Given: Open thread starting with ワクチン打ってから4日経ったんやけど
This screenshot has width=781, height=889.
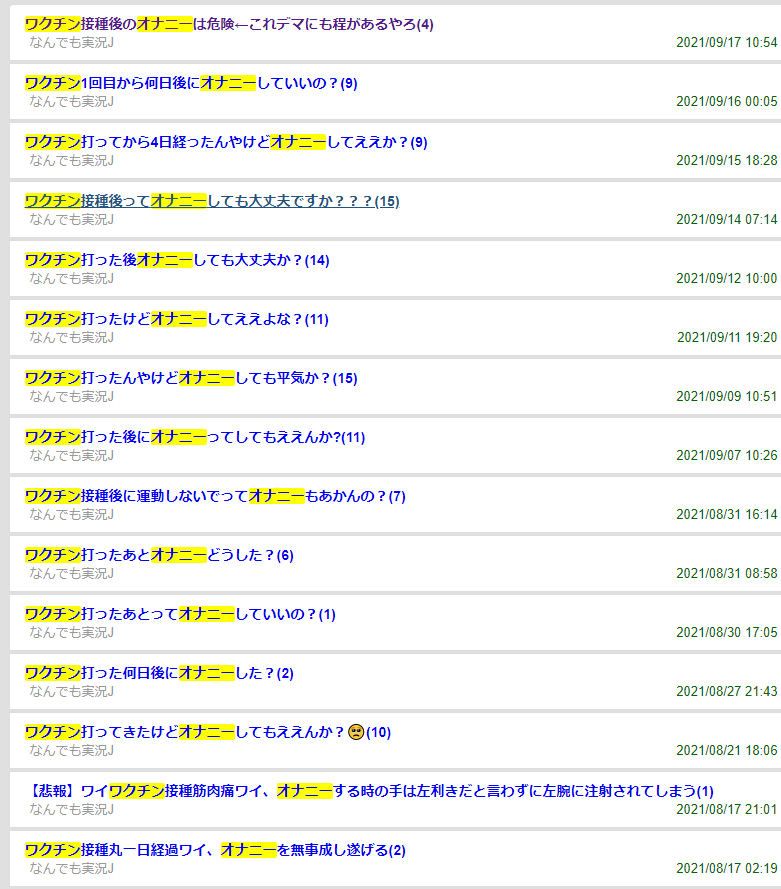Looking at the screenshot, I should click(225, 142).
